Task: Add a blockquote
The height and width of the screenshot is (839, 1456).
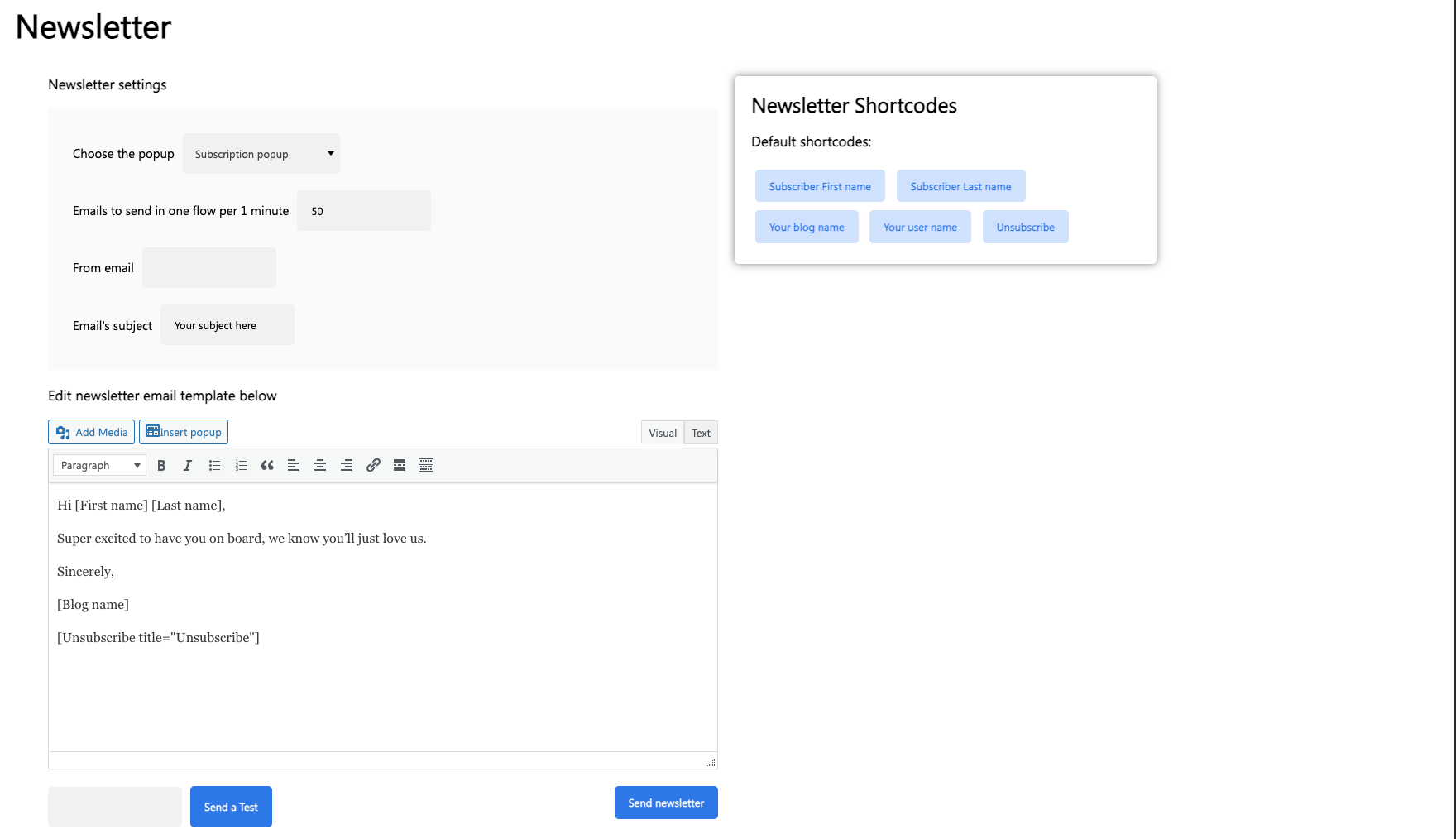Action: (267, 466)
